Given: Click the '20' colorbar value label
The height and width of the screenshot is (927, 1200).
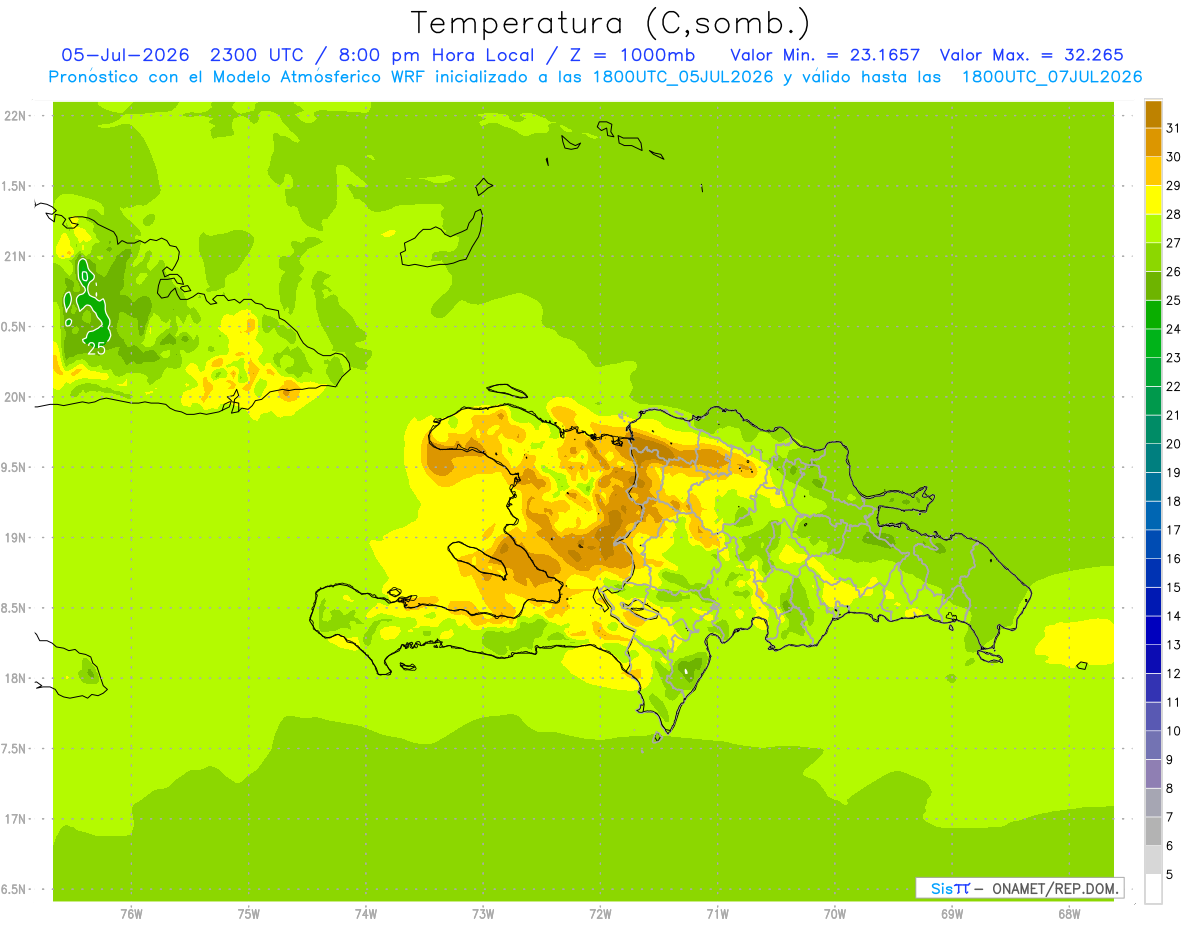Looking at the screenshot, I should 1173,443.
